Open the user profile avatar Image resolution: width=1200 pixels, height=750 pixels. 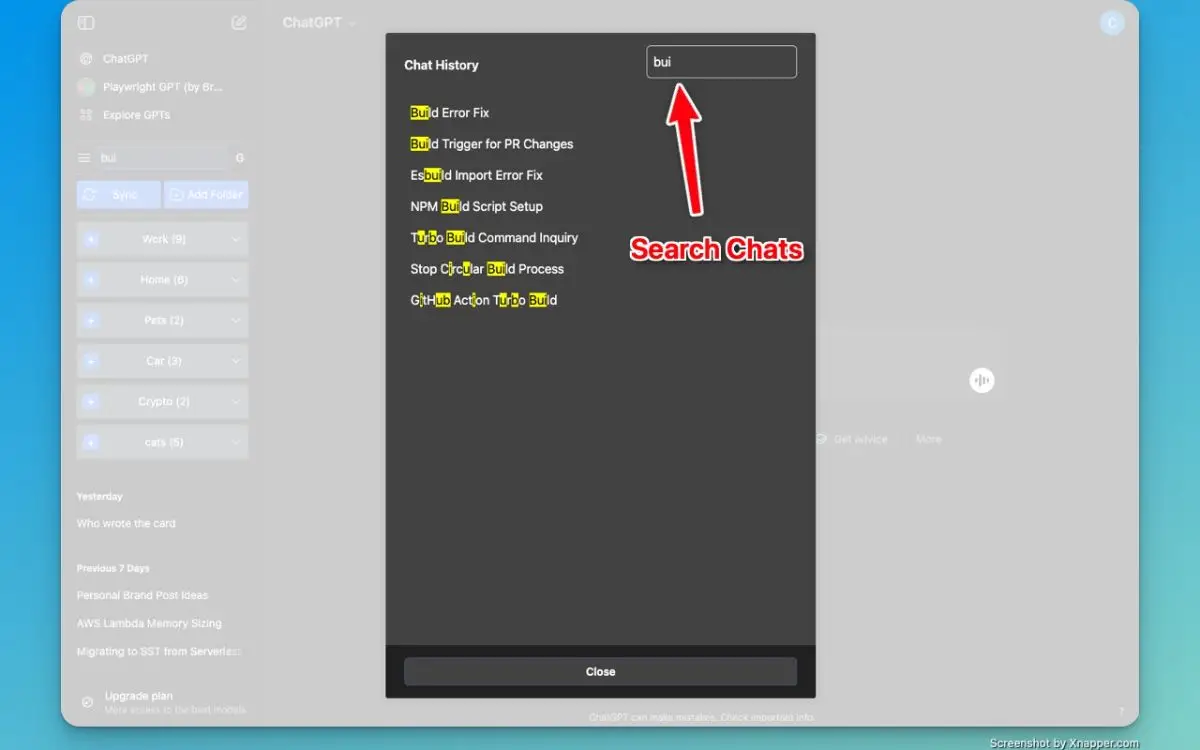[1111, 23]
